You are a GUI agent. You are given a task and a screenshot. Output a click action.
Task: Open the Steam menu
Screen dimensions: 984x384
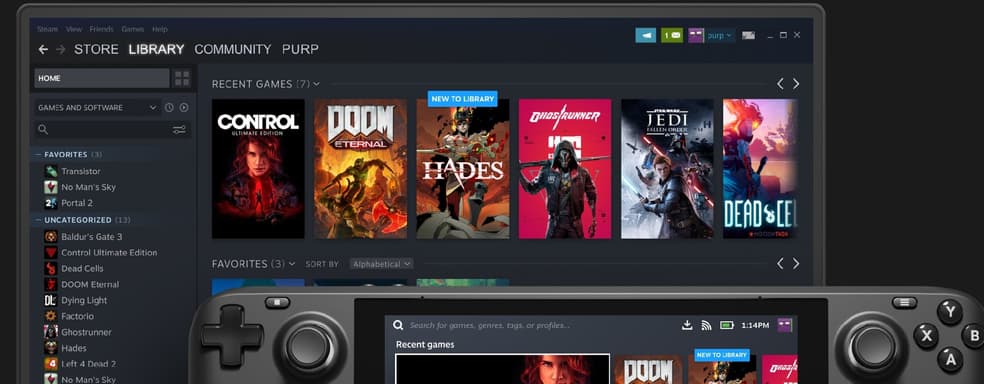47,29
